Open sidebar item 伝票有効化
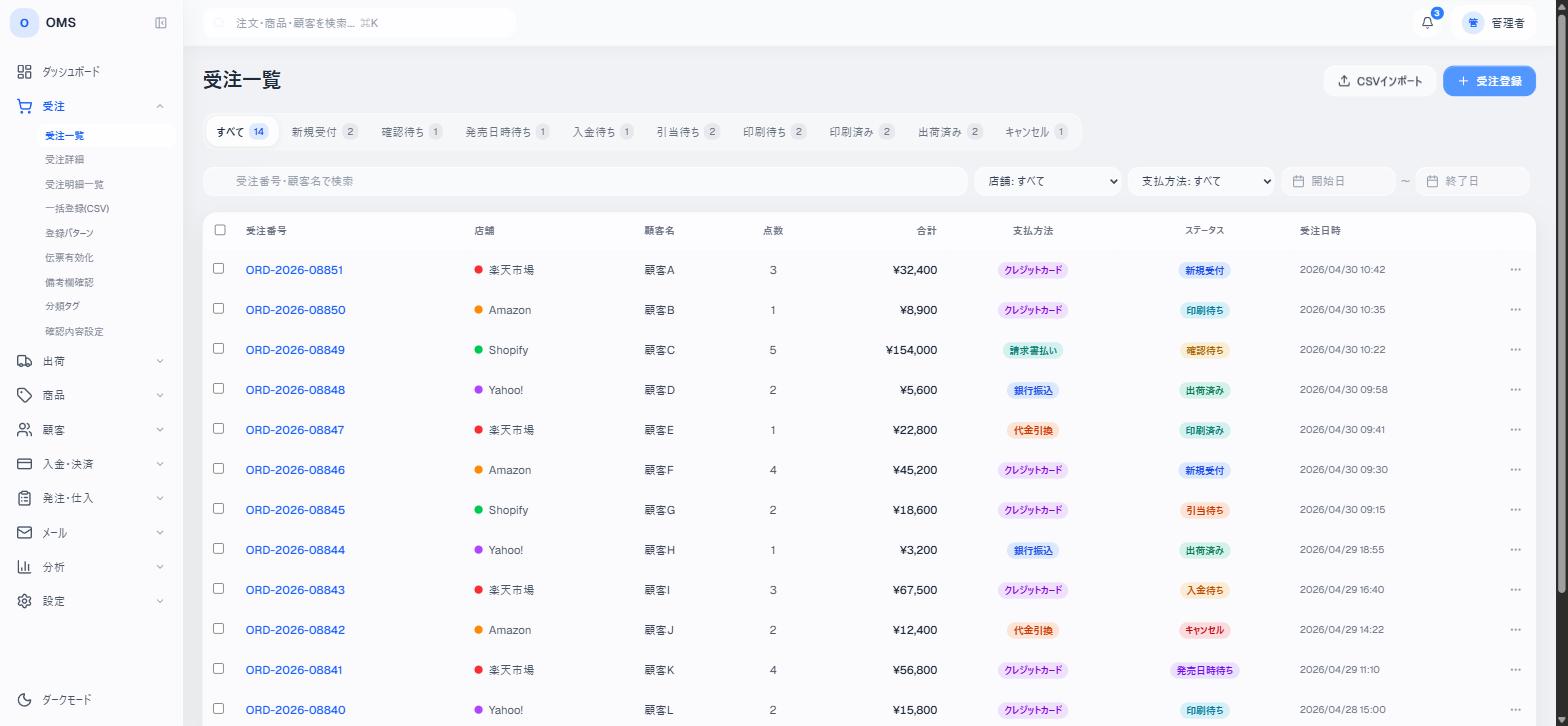The image size is (1568, 726). (69, 258)
